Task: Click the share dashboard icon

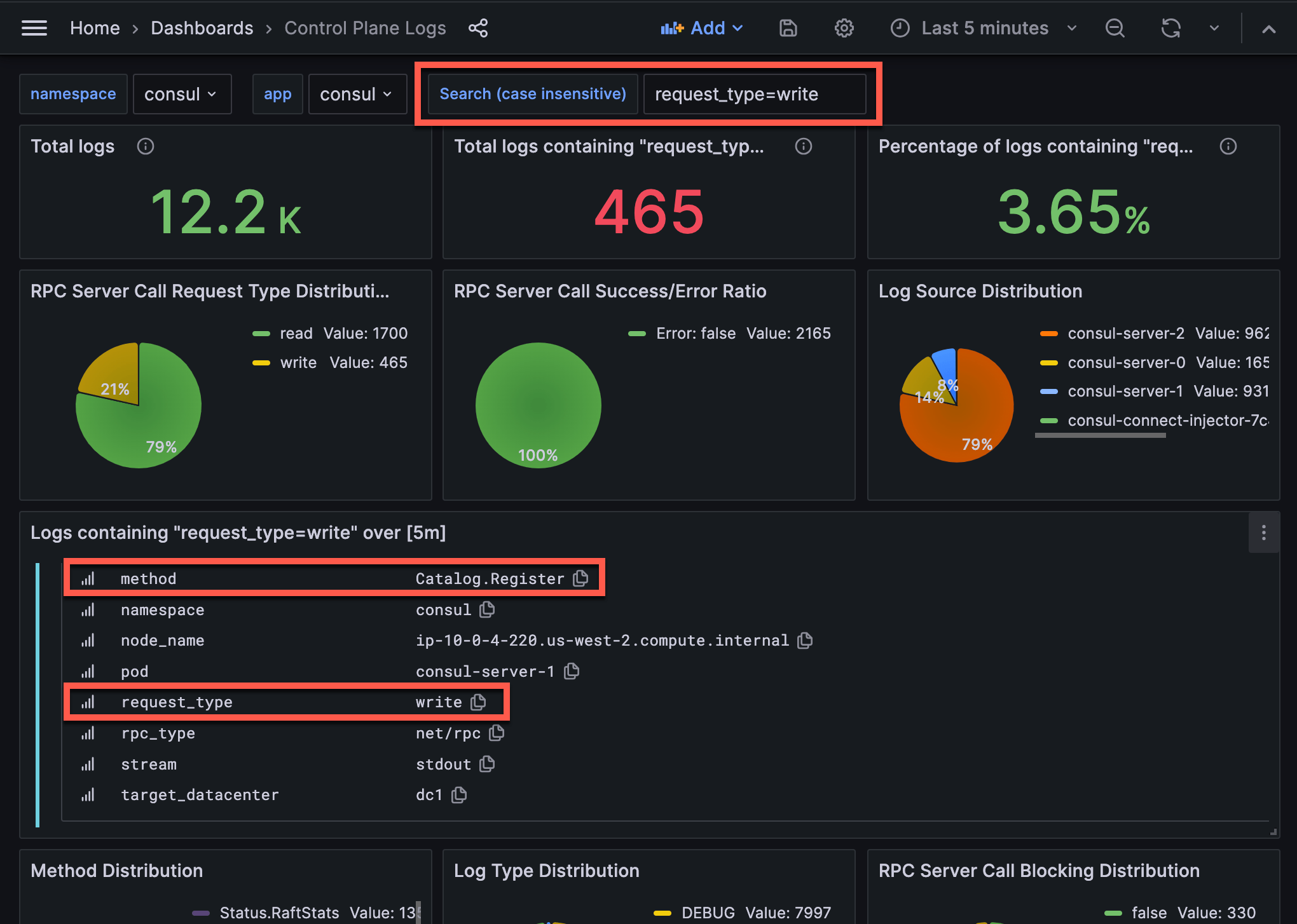Action: pos(478,28)
